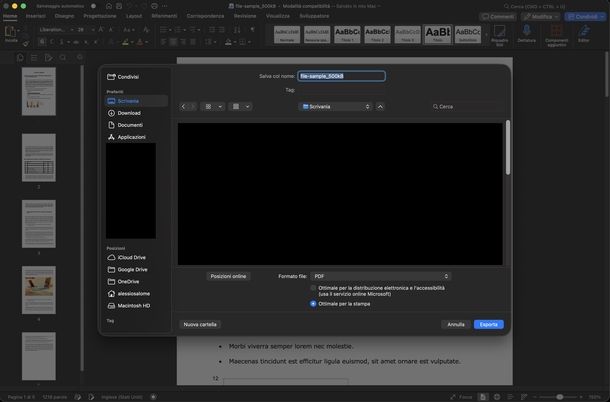Click the Salva col nome field

342,76
